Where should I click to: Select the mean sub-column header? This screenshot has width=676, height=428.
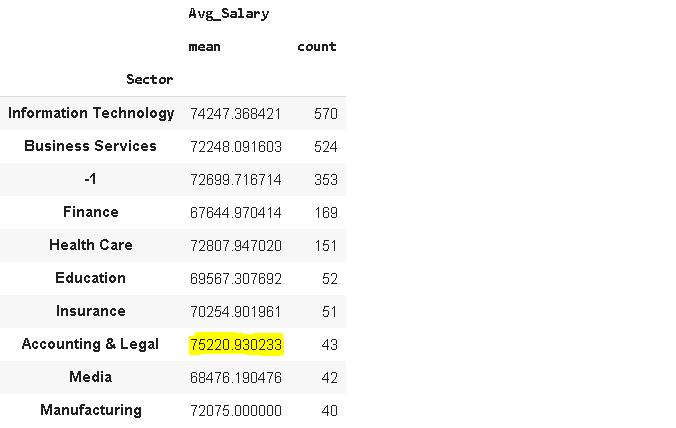click(x=204, y=47)
